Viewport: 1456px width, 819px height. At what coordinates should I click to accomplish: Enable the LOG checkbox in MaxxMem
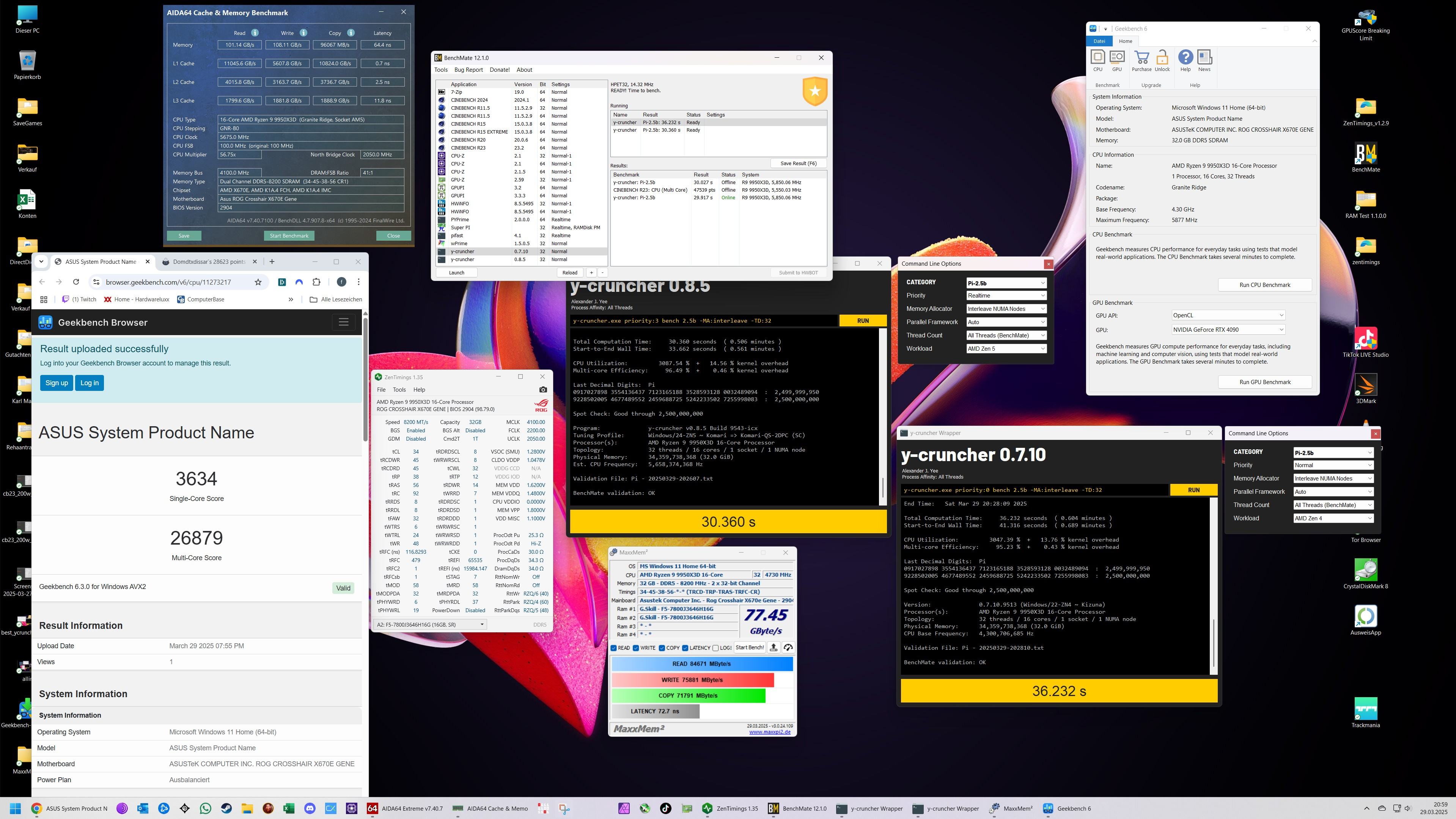pyautogui.click(x=715, y=648)
